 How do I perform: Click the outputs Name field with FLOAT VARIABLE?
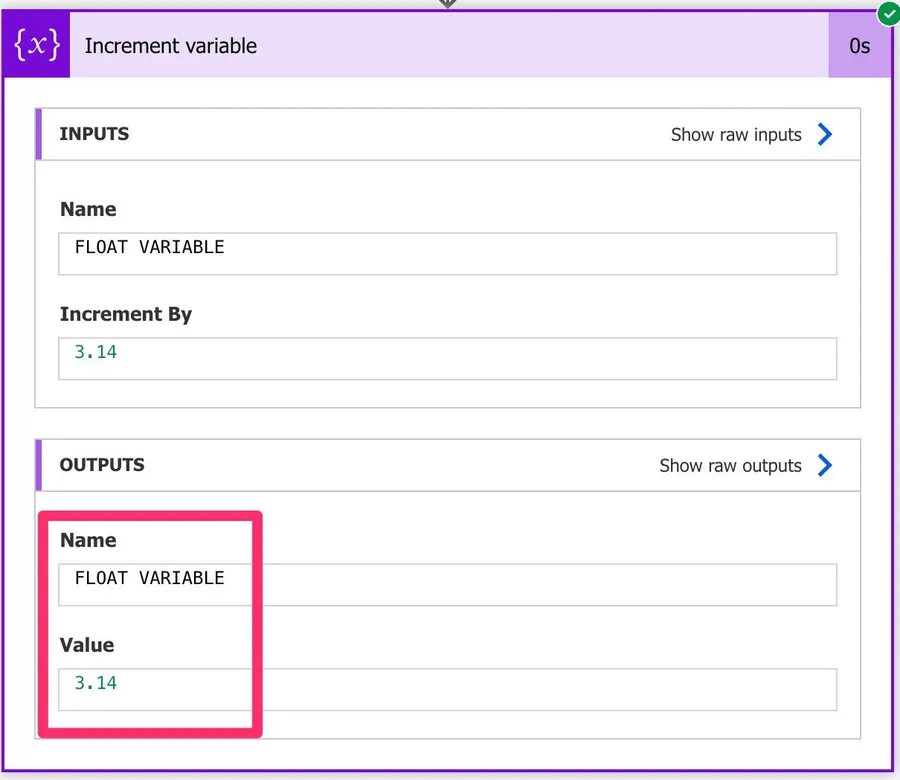447,585
